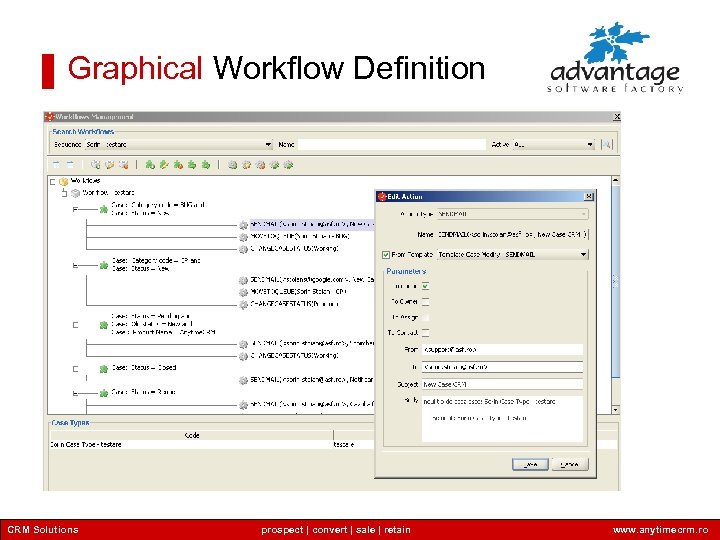Click gear icon of CHANGECASESTATUS(Working) under first condition
Screen dimensions: 720x540
click(x=243, y=249)
